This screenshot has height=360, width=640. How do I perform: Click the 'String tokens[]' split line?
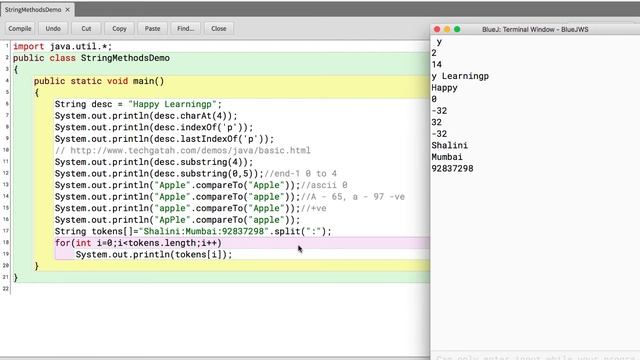[x=193, y=231]
